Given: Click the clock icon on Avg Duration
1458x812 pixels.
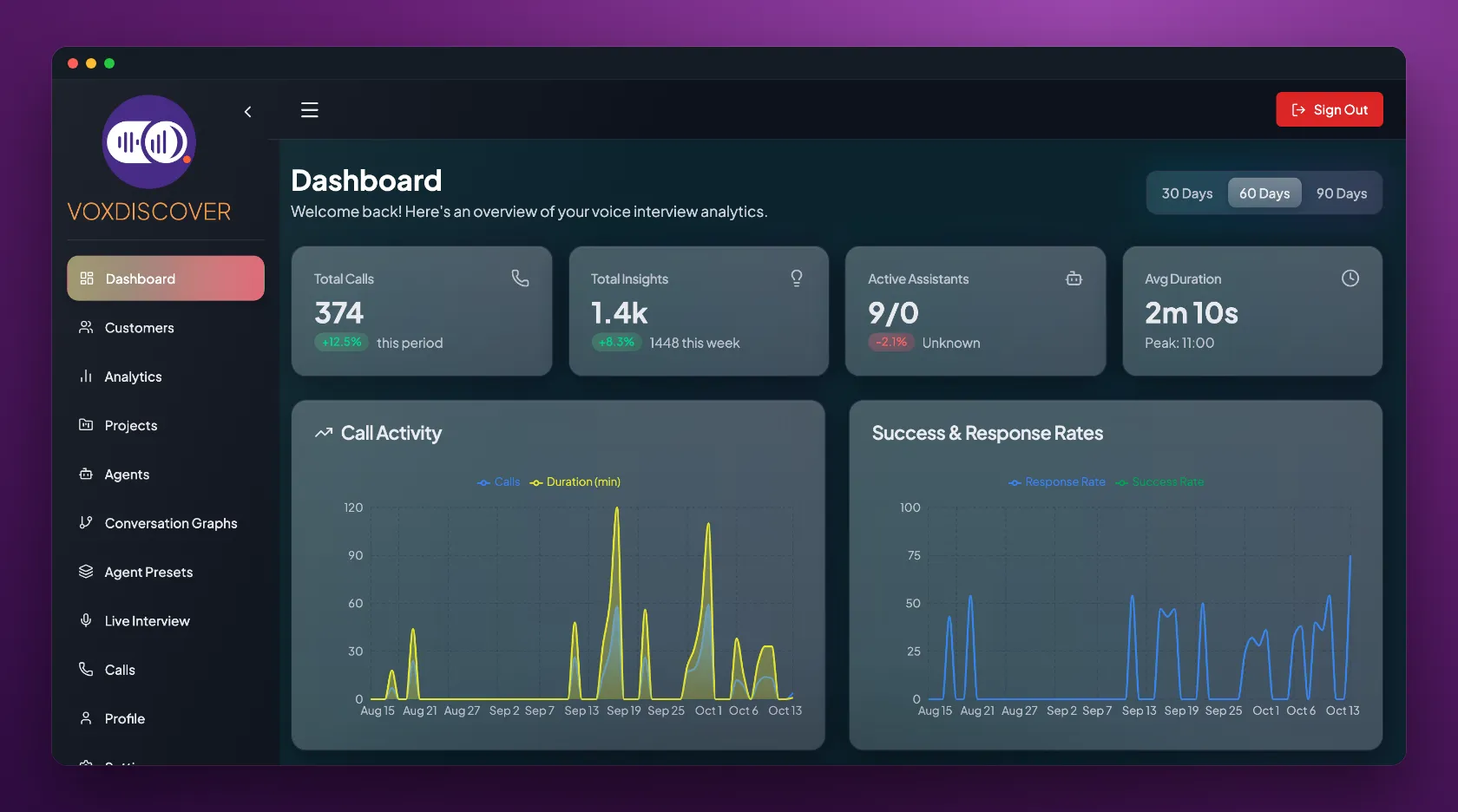Looking at the screenshot, I should [1350, 278].
